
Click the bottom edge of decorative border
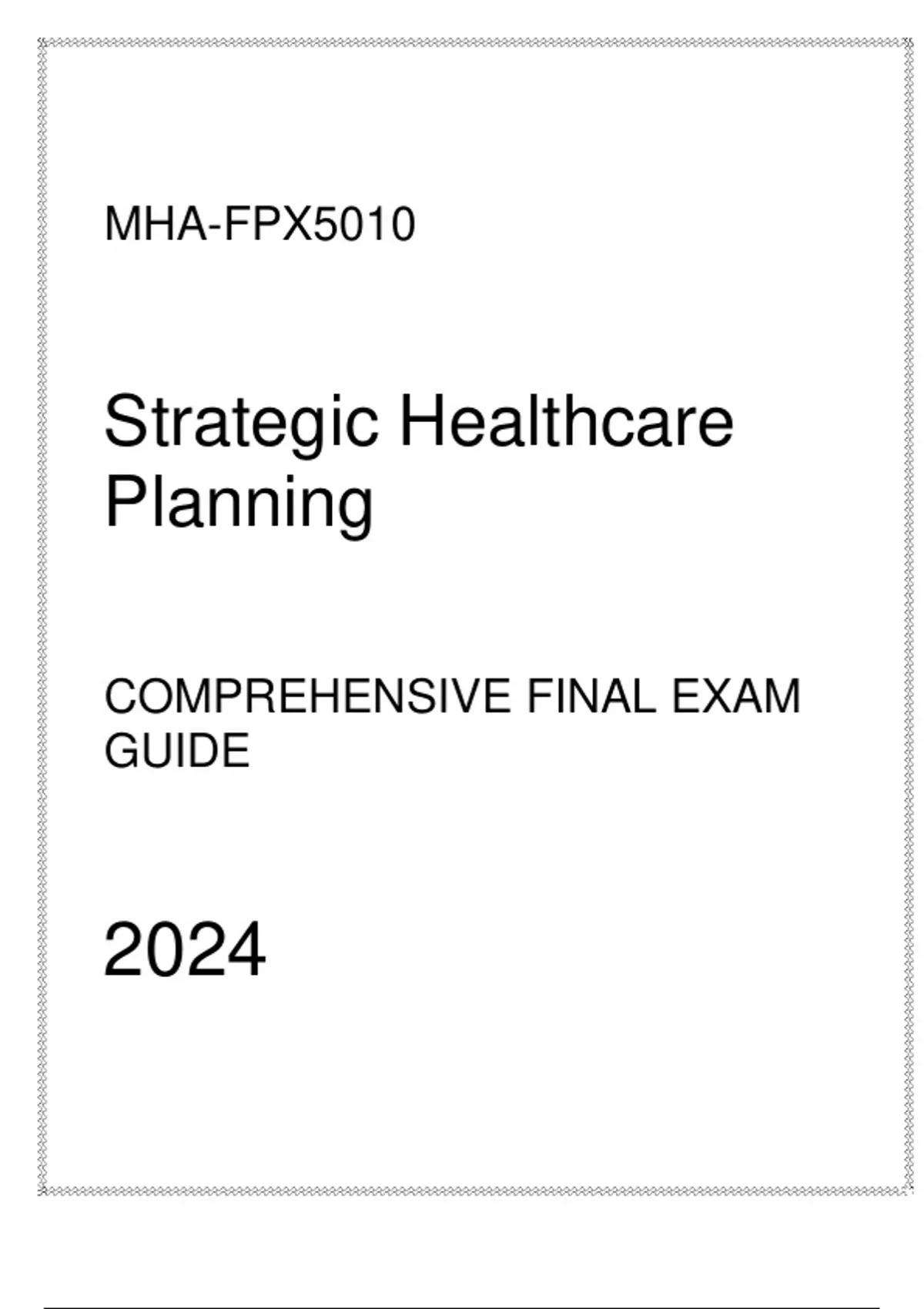pos(475,1190)
